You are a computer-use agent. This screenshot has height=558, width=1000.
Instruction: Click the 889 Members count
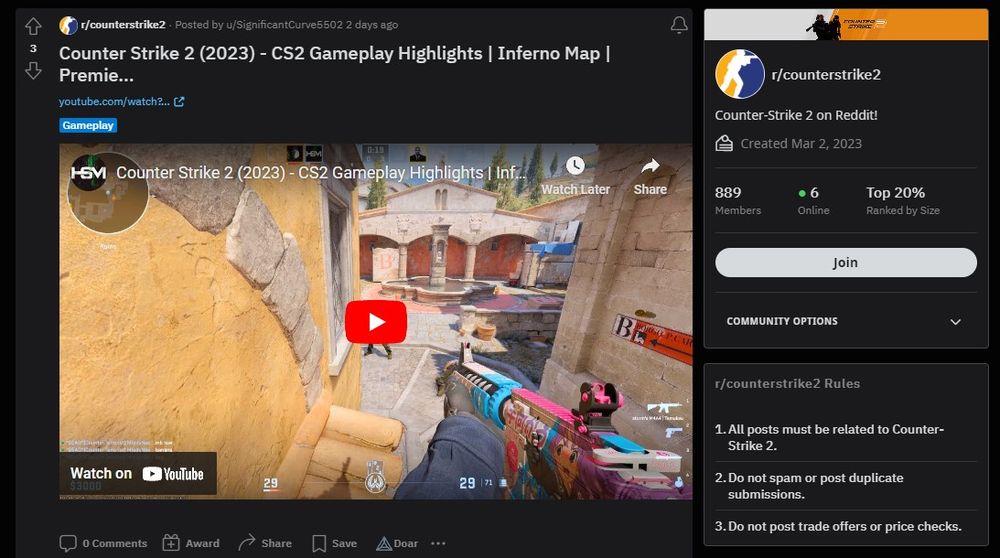click(738, 200)
